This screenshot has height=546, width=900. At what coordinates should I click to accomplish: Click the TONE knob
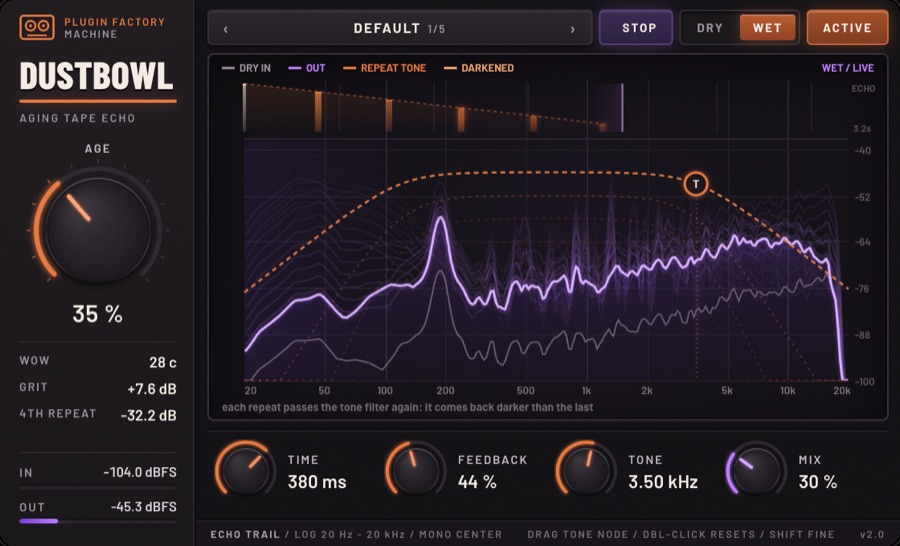pos(586,470)
